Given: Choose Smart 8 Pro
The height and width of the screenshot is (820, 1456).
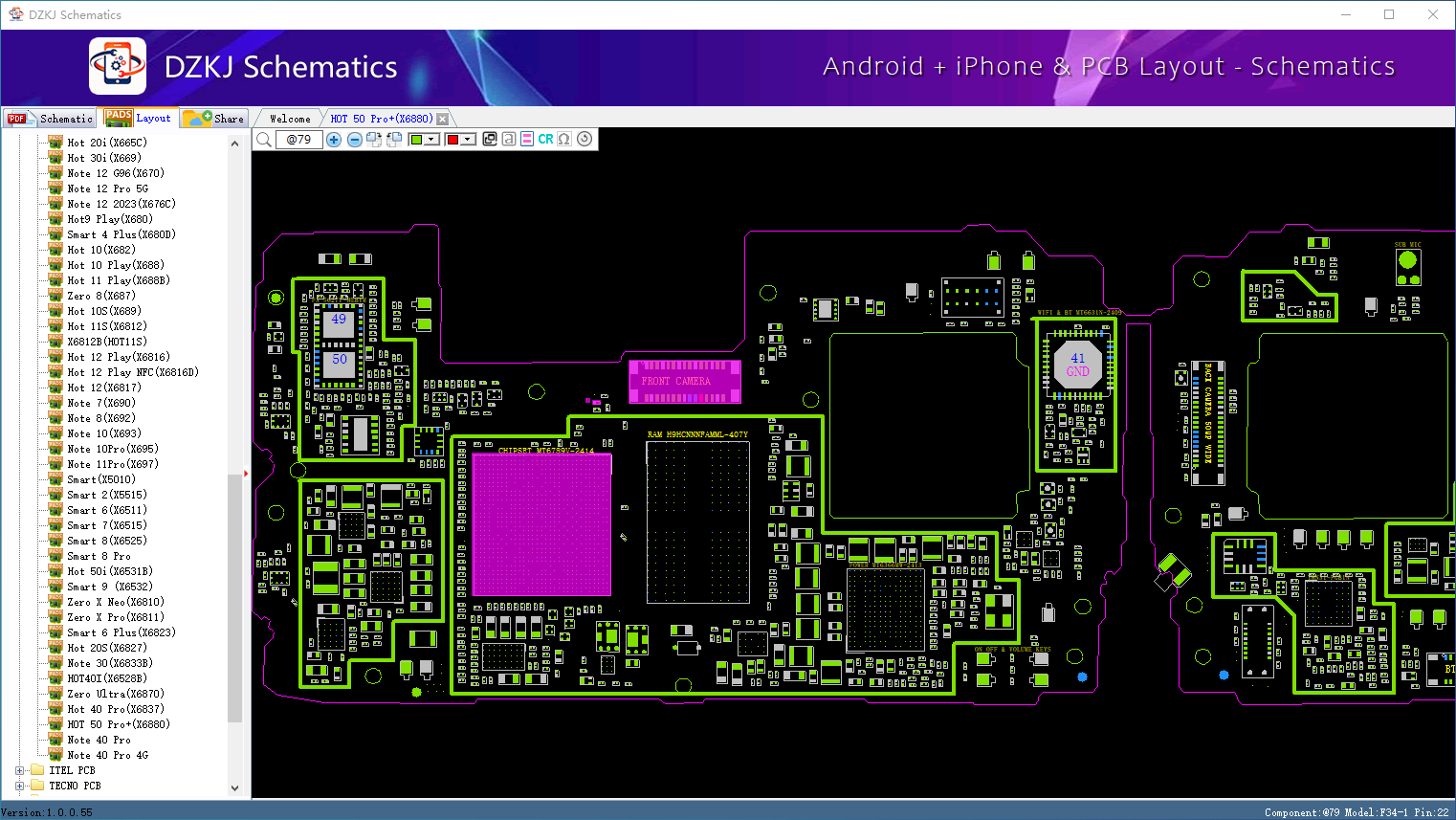Looking at the screenshot, I should point(99,556).
